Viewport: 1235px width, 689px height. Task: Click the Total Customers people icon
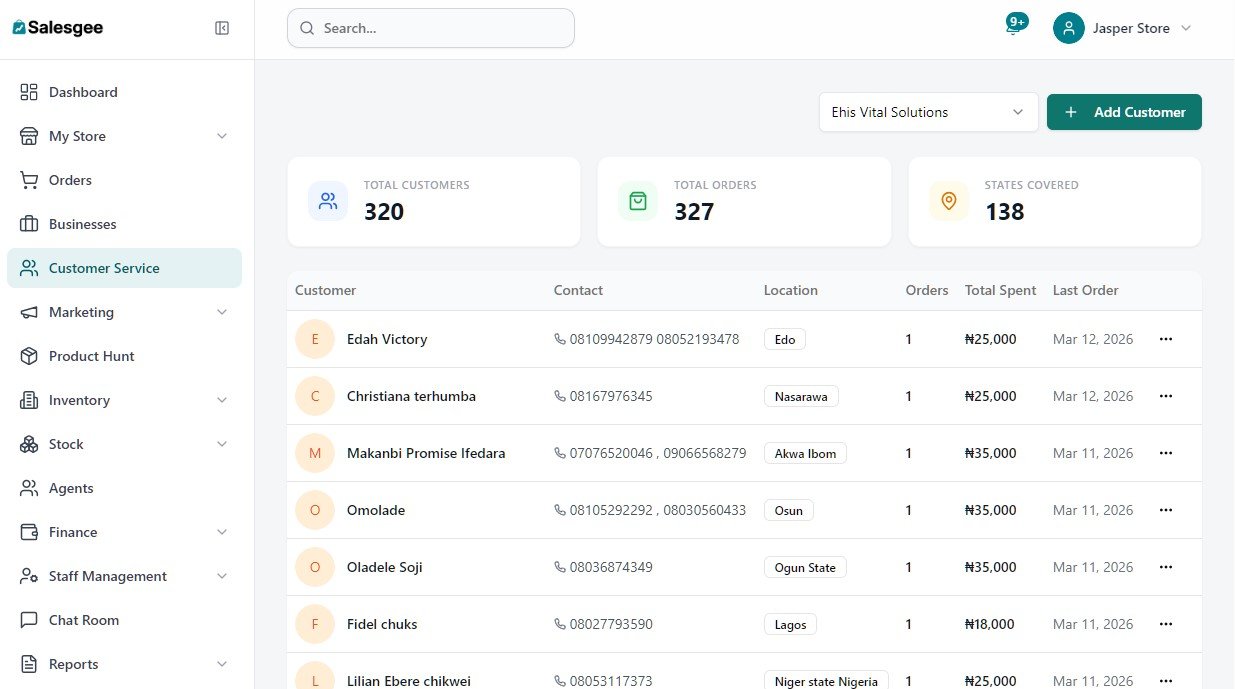click(x=328, y=201)
